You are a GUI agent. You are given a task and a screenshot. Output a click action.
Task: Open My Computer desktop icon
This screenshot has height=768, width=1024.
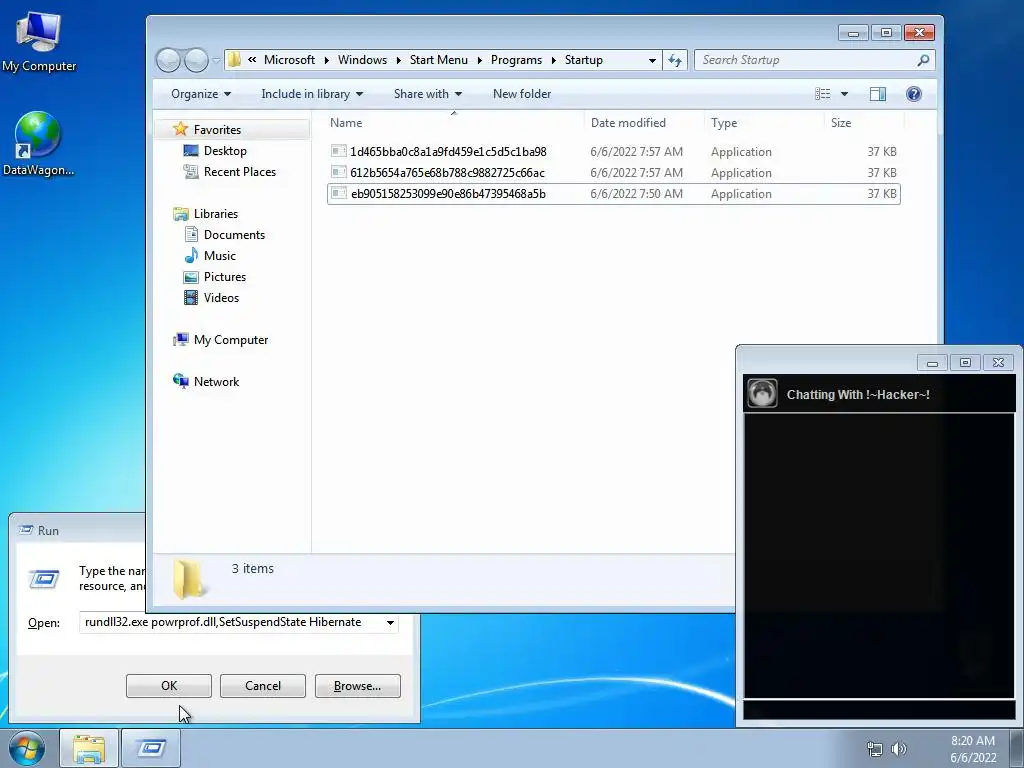click(39, 42)
